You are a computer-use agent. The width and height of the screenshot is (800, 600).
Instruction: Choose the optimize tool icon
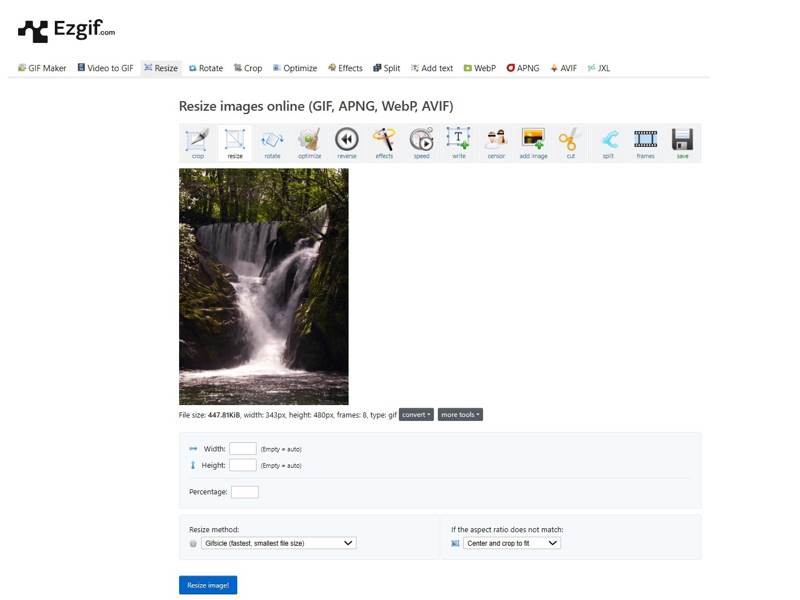309,142
